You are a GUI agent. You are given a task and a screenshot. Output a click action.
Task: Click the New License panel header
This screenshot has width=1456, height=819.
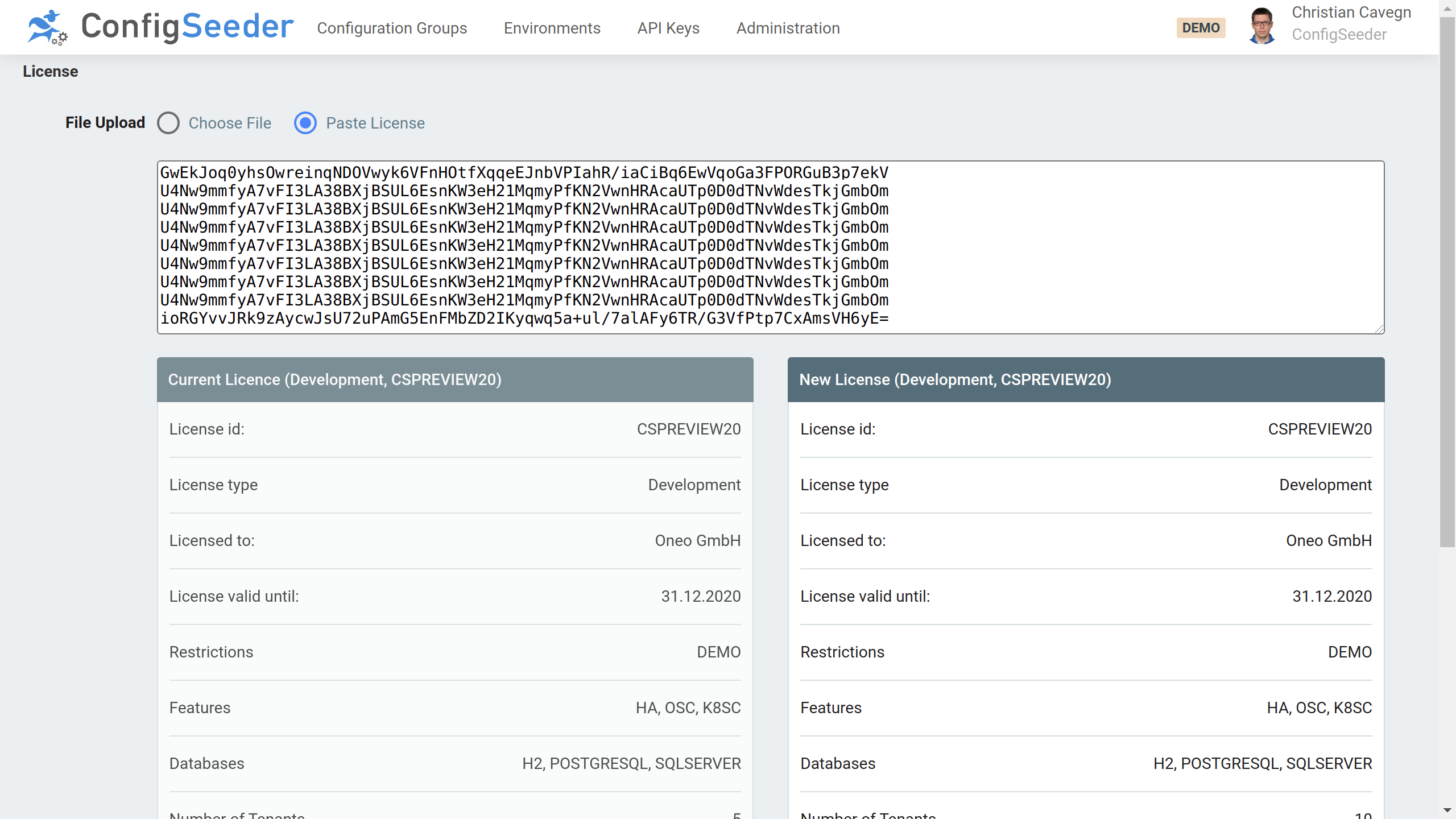pos(1086,379)
